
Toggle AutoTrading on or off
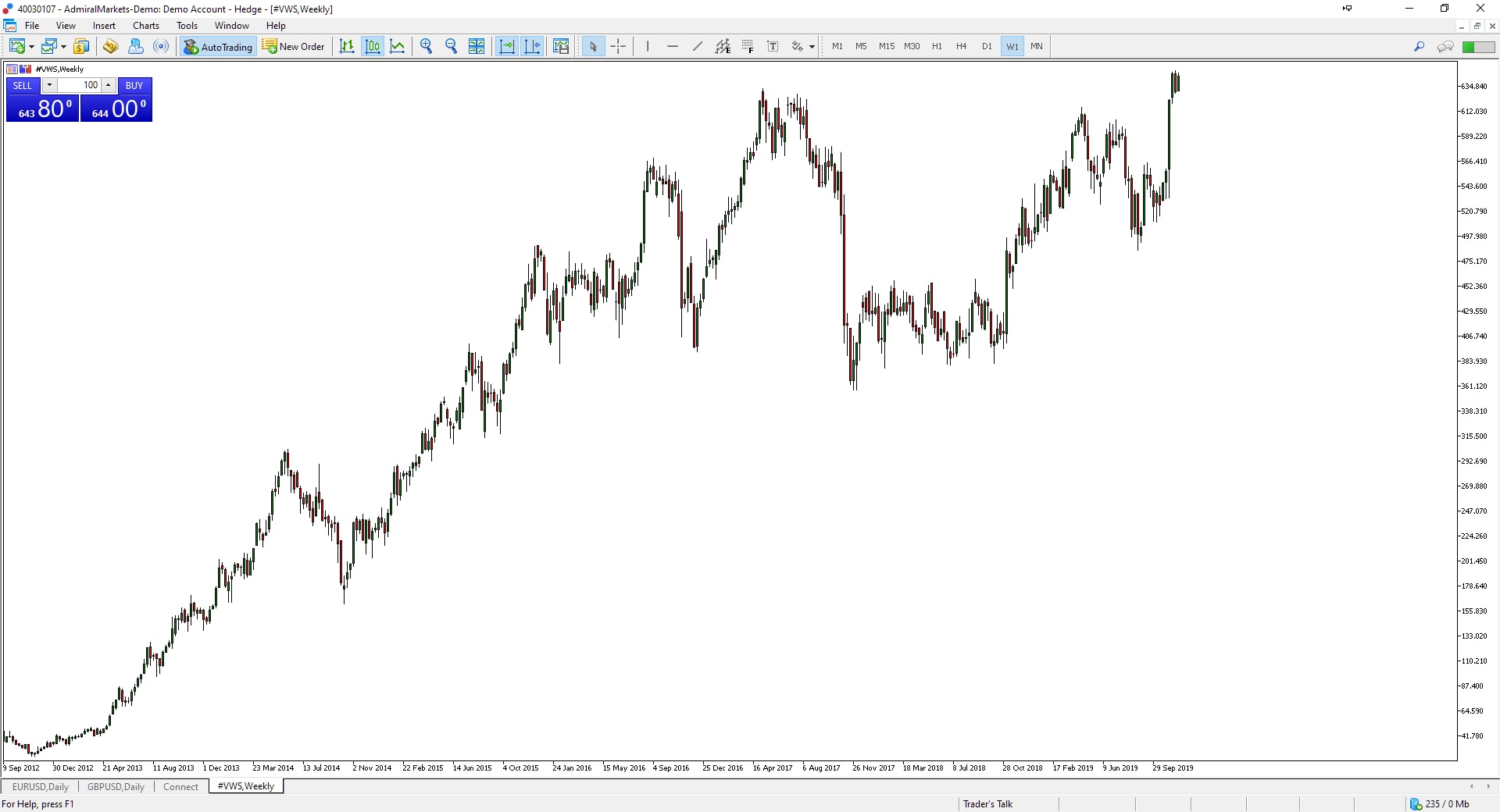(x=218, y=47)
